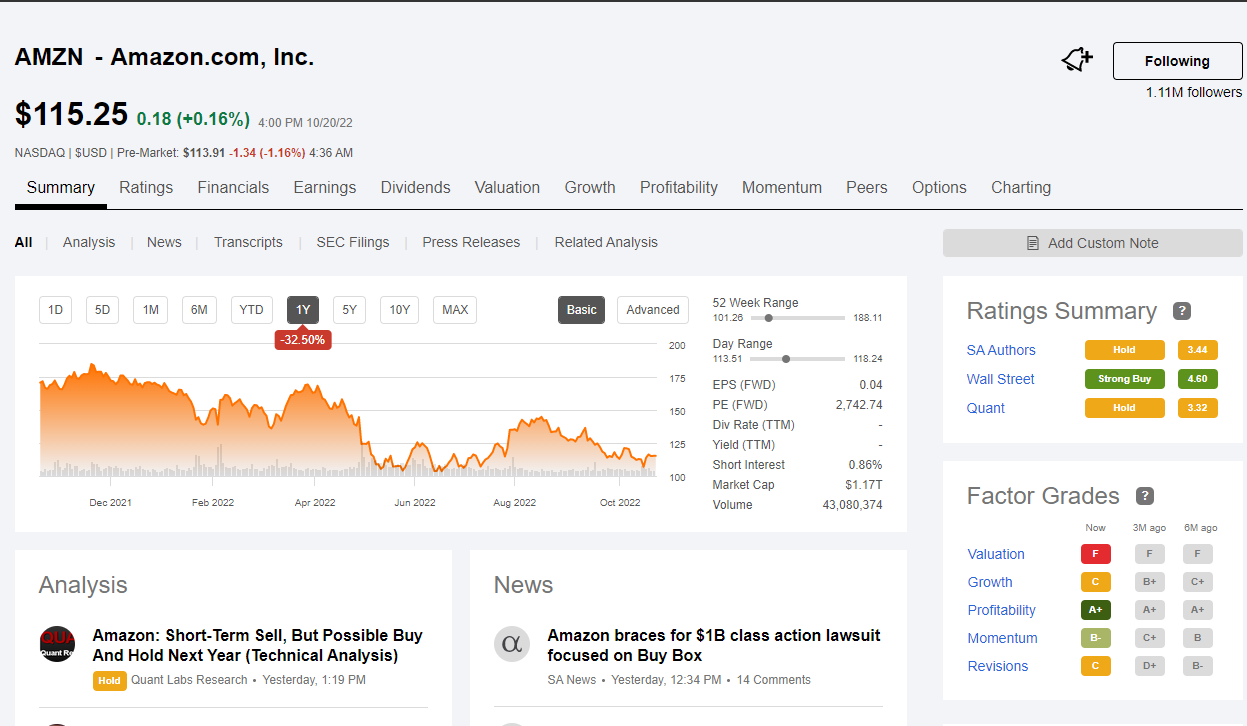The height and width of the screenshot is (726, 1247).
Task: Click the Add Custom Note button
Action: [1092, 243]
